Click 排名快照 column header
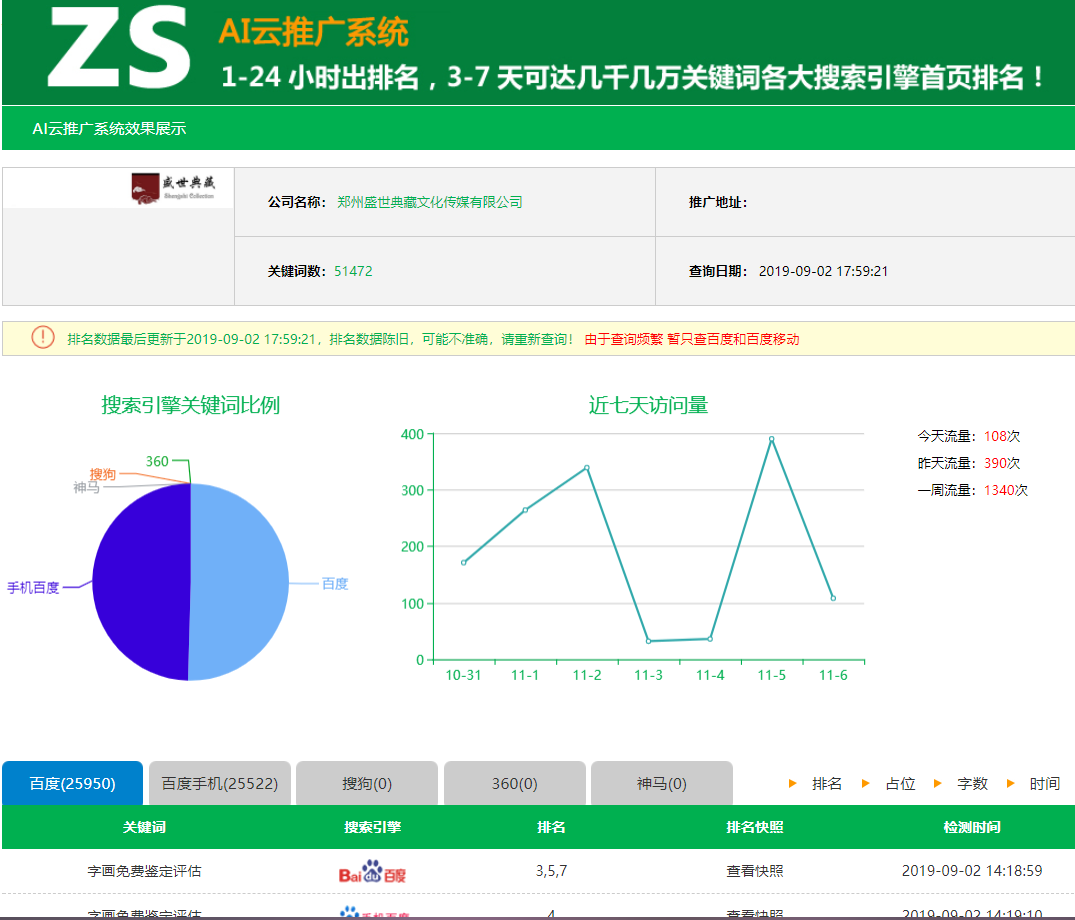This screenshot has height=920, width=1075. pos(754,827)
